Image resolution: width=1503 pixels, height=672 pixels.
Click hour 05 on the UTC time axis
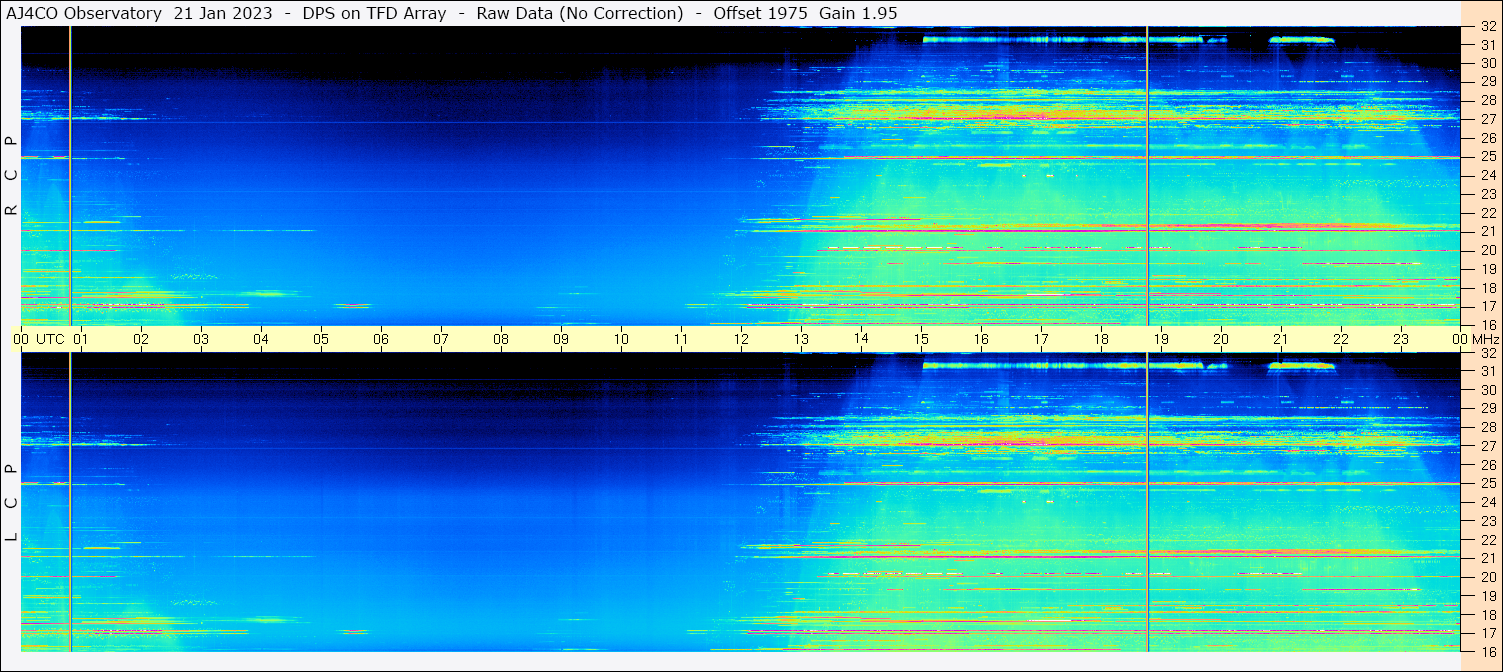321,339
